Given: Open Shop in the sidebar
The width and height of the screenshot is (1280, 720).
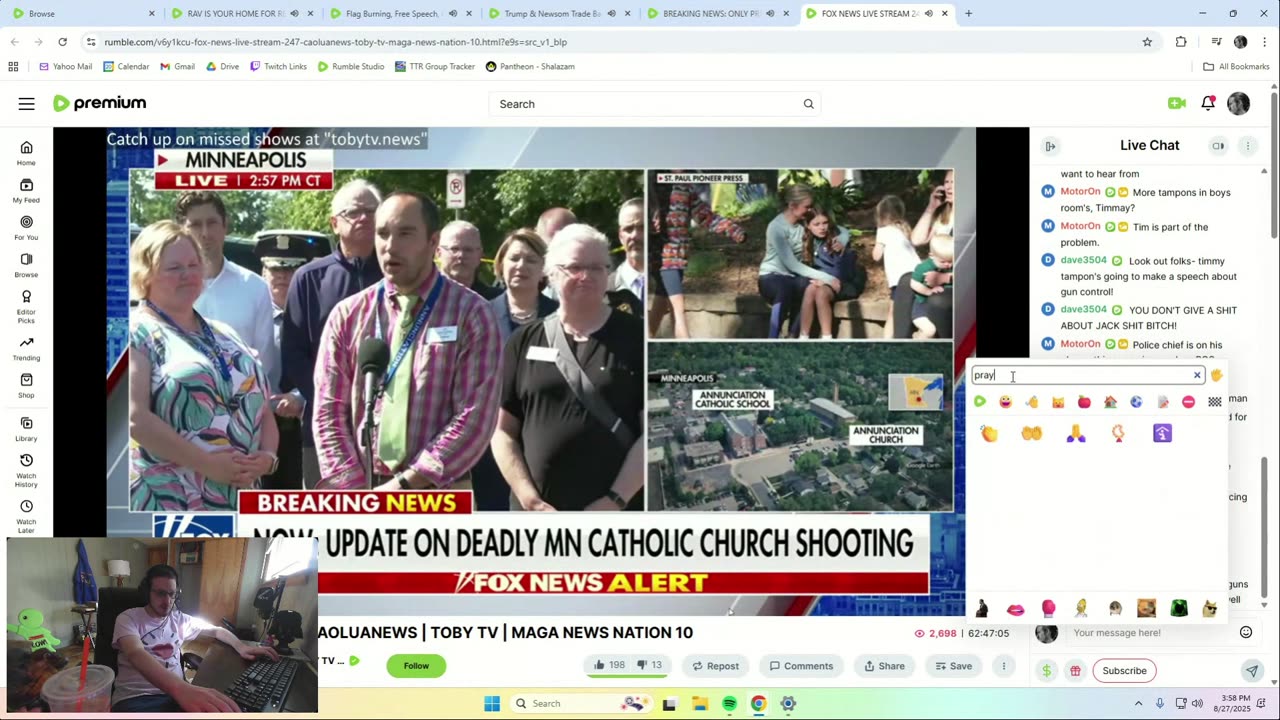Looking at the screenshot, I should coord(26,386).
